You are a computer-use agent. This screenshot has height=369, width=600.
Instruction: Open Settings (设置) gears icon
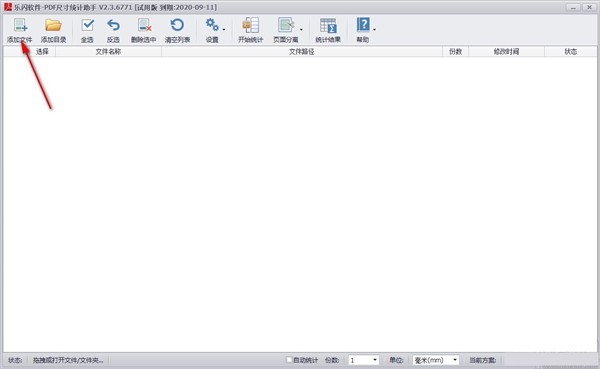212,25
